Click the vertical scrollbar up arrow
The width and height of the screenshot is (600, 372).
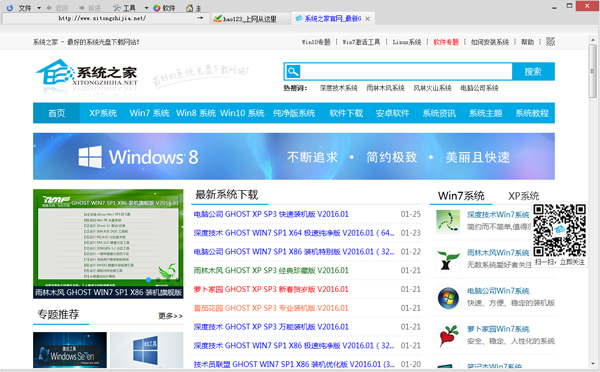click(x=593, y=40)
